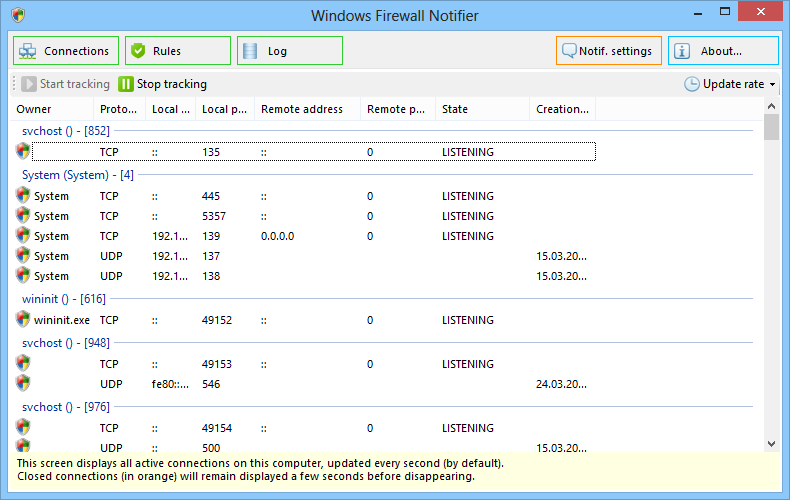790x500 pixels.
Task: Open the Rules view
Action: 178,50
